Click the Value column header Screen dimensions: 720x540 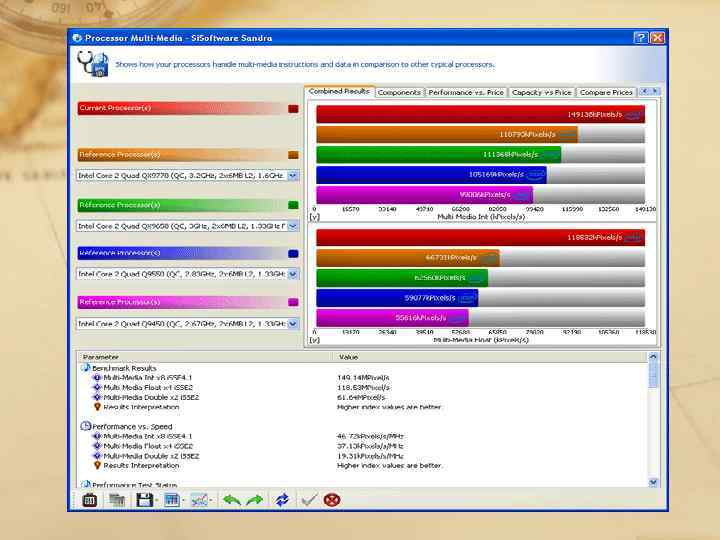[x=491, y=357]
